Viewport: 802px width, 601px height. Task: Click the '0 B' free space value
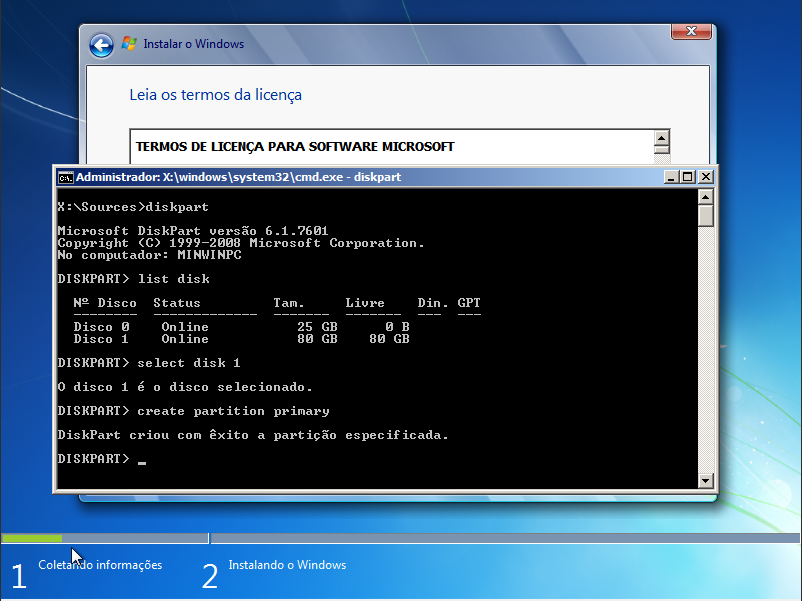click(397, 327)
